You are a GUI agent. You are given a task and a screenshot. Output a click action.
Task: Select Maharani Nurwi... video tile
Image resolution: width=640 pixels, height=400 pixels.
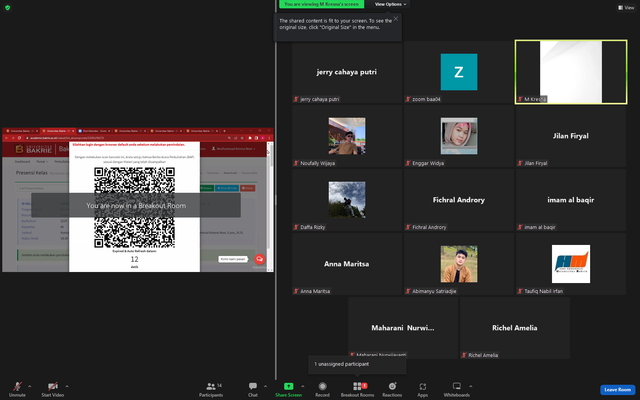coord(403,328)
